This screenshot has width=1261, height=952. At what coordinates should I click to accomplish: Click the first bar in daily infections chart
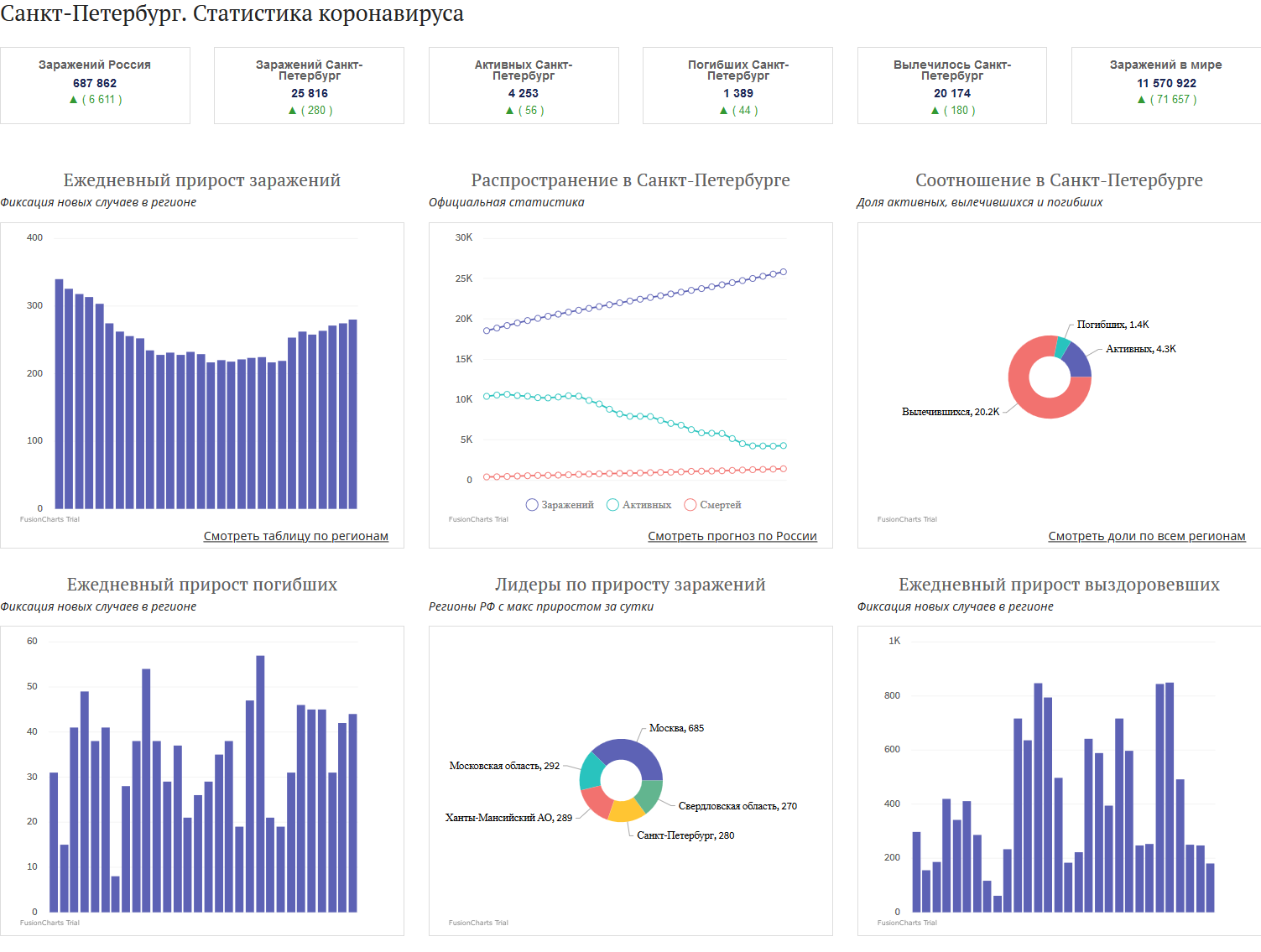point(59,393)
